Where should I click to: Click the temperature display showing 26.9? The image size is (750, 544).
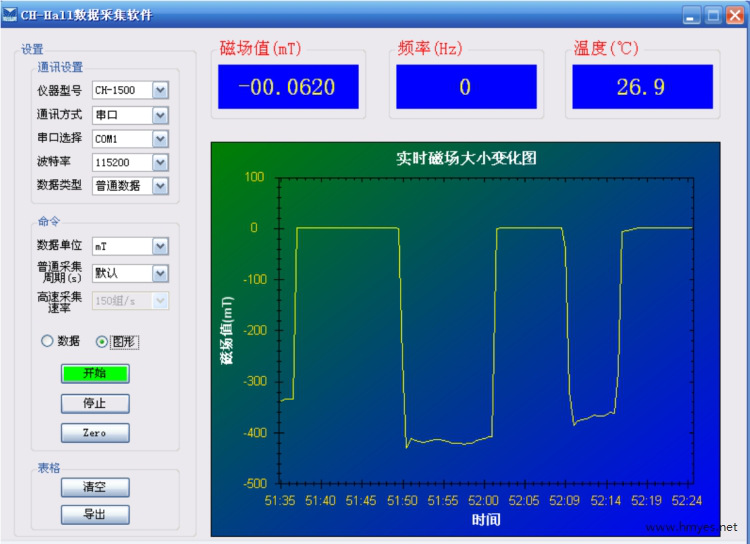[x=642, y=87]
